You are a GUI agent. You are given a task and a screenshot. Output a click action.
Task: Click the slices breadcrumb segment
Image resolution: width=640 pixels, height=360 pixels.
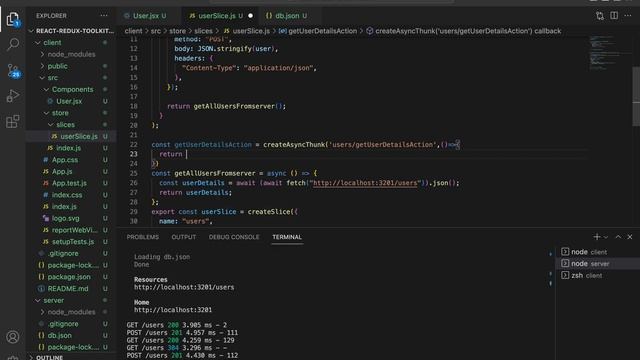pos(203,31)
